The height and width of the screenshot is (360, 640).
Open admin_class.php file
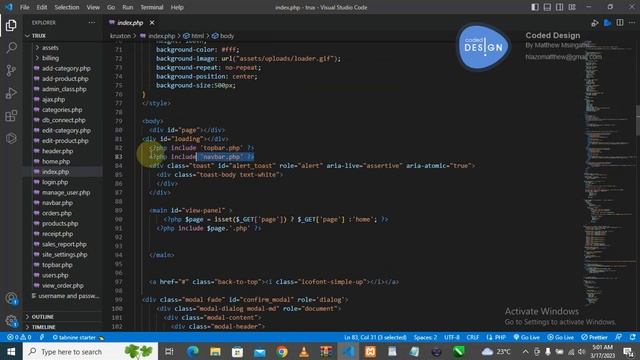tap(64, 89)
